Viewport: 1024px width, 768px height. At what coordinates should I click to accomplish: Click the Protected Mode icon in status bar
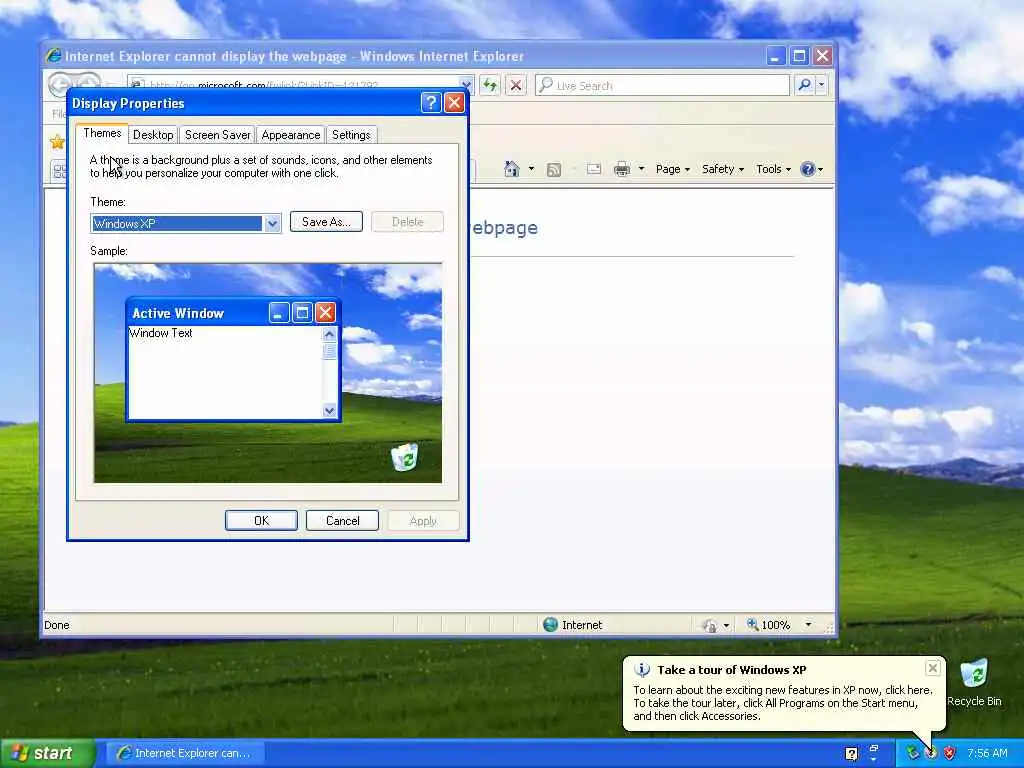[x=709, y=626]
